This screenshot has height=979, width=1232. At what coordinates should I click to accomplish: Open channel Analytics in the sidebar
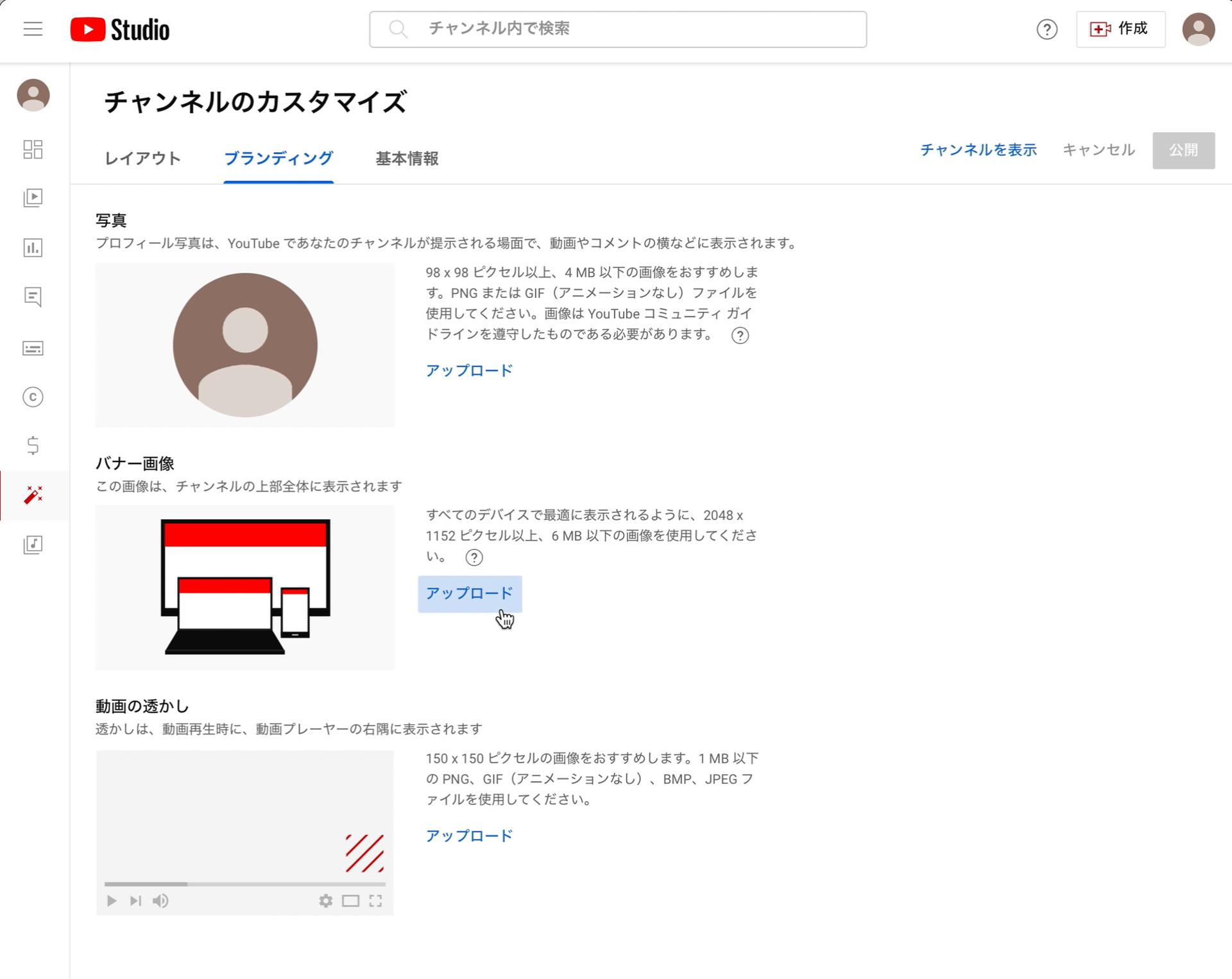pyautogui.click(x=33, y=248)
